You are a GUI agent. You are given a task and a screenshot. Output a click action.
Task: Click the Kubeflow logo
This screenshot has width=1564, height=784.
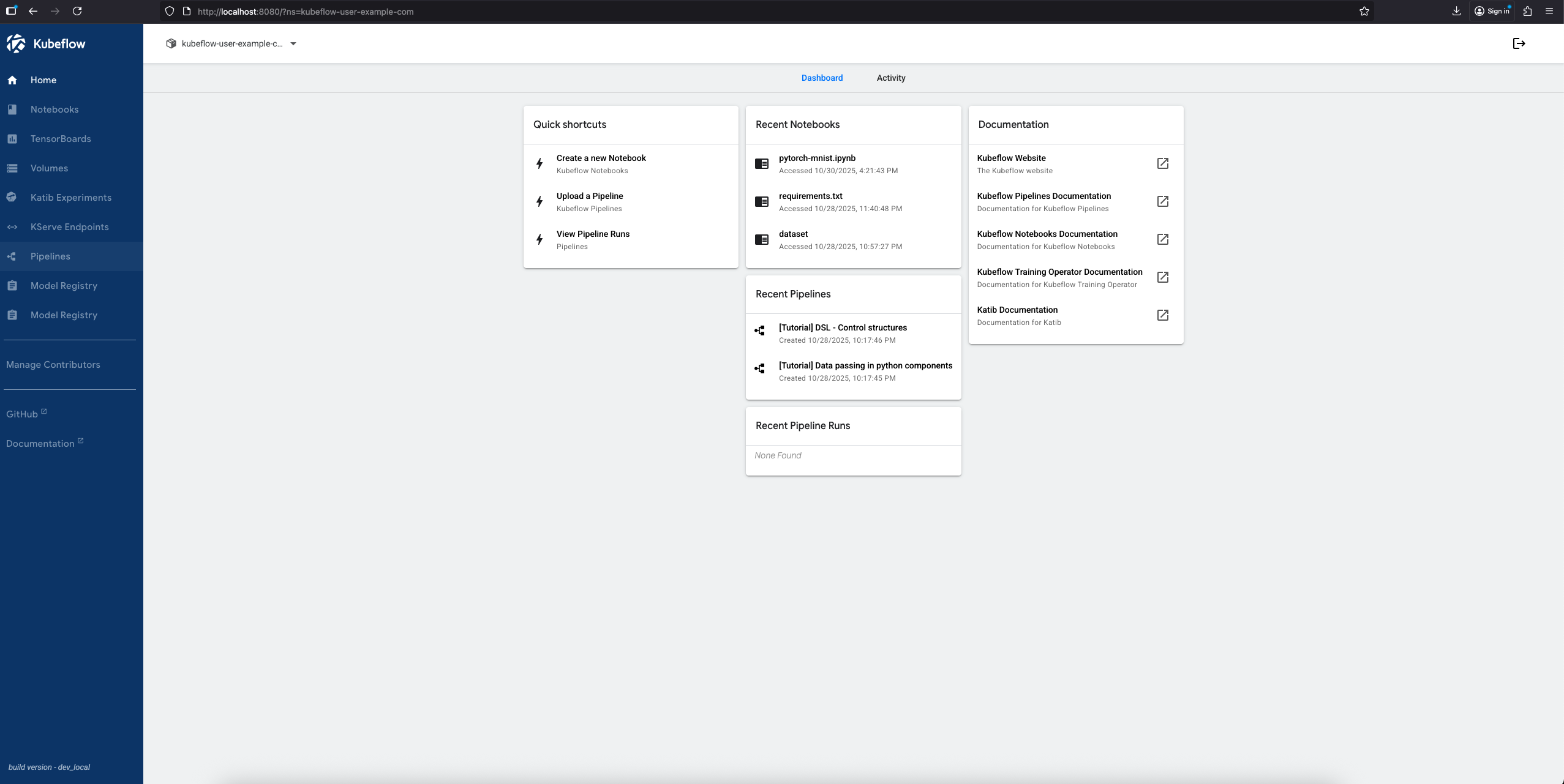[x=47, y=43]
